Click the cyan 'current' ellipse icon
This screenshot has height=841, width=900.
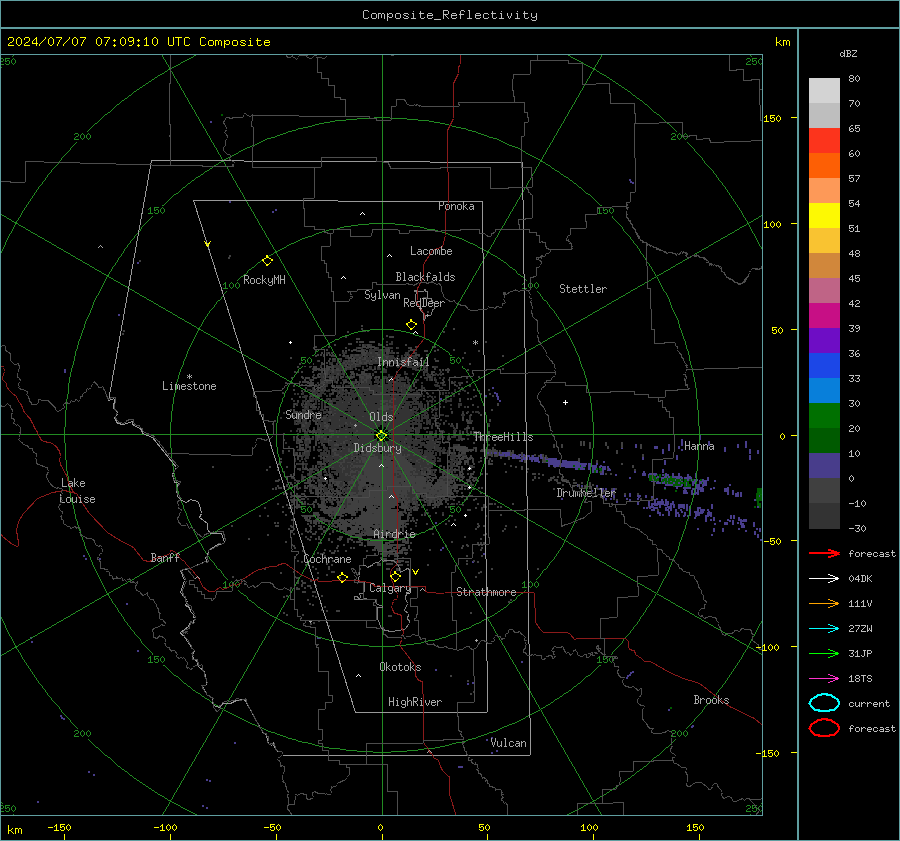pyautogui.click(x=824, y=703)
